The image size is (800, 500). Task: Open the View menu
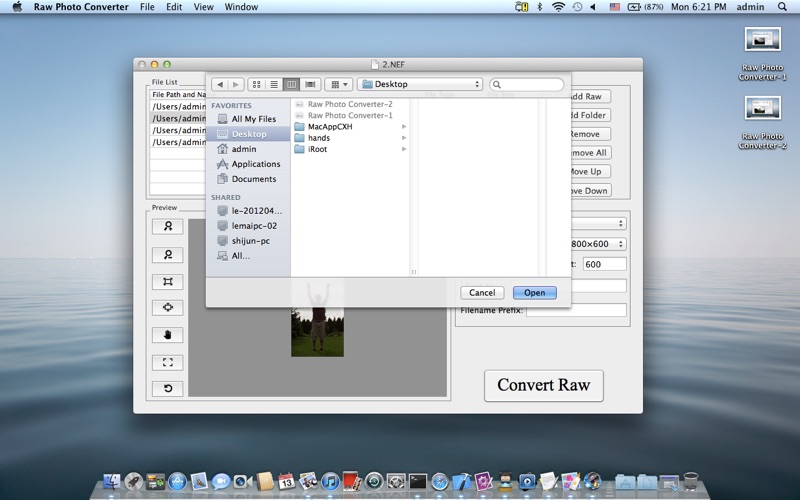pos(204,7)
